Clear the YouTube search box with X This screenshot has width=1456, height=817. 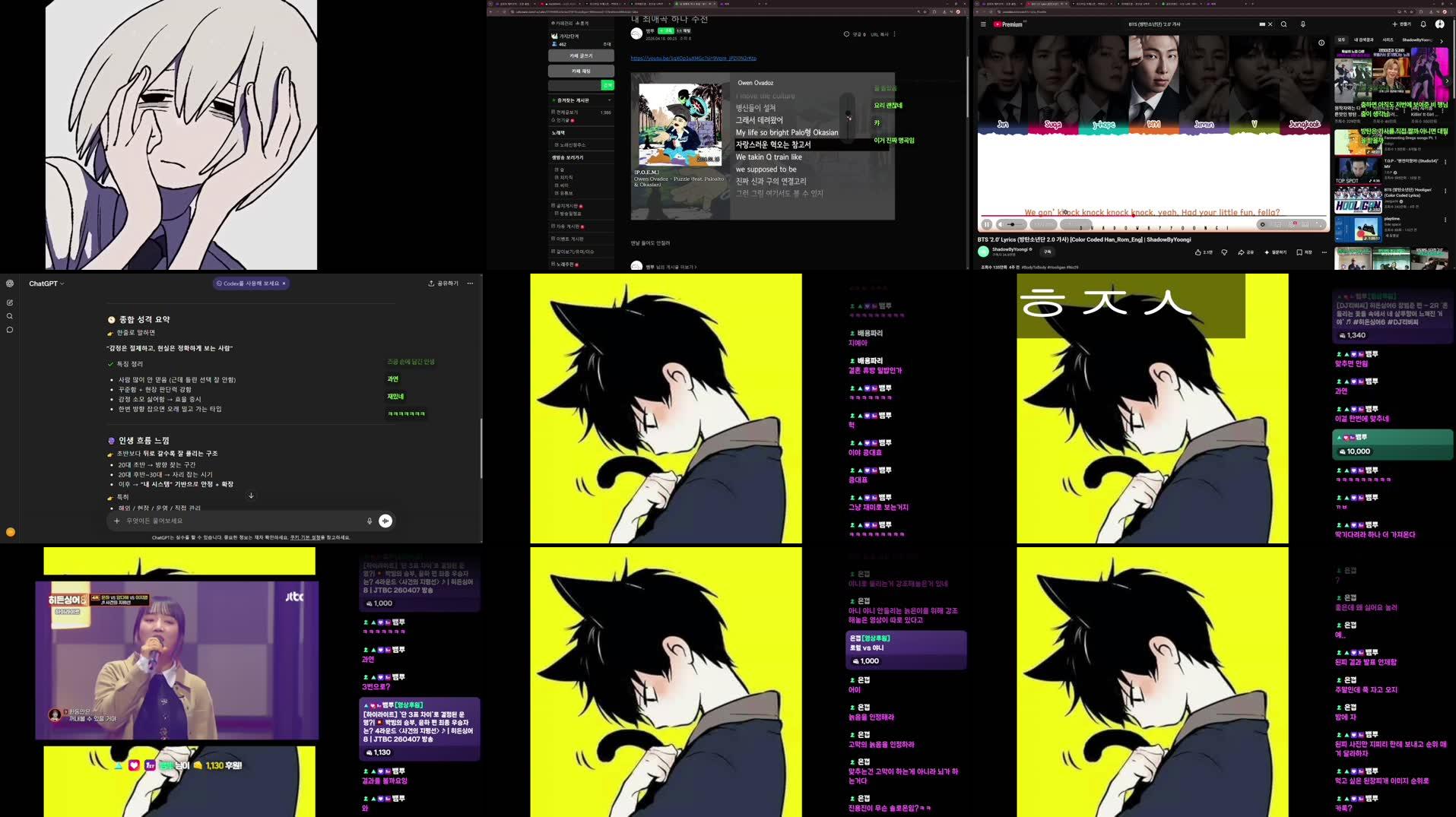[1270, 24]
